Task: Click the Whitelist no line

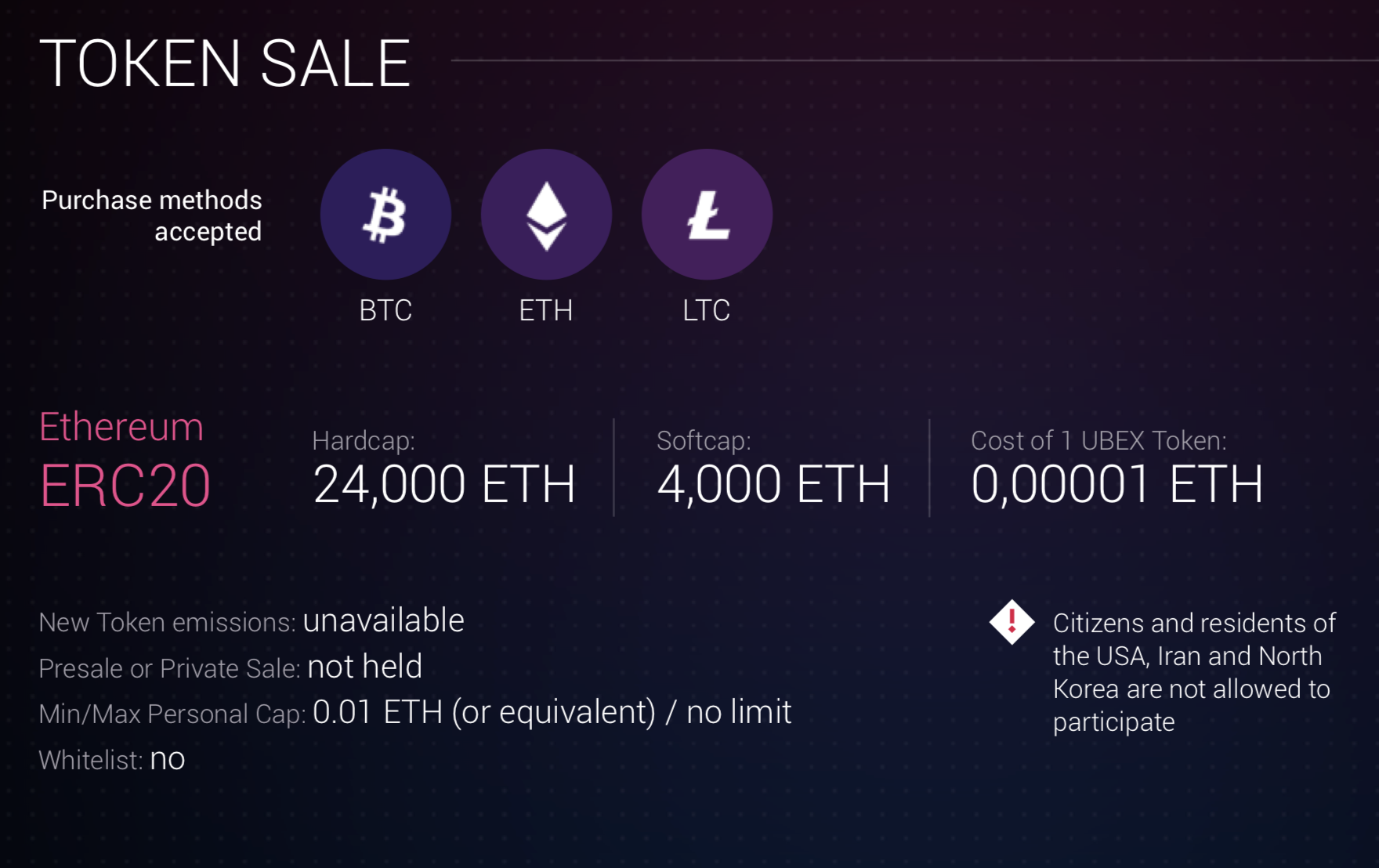Action: pos(112,758)
